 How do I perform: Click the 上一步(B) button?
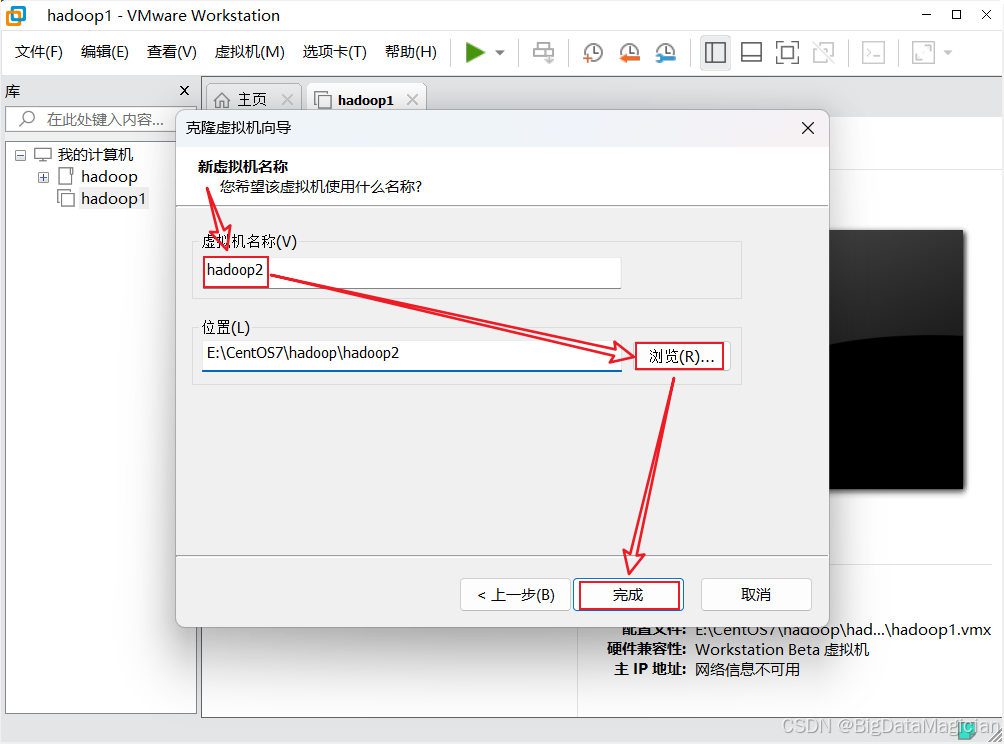tap(515, 595)
